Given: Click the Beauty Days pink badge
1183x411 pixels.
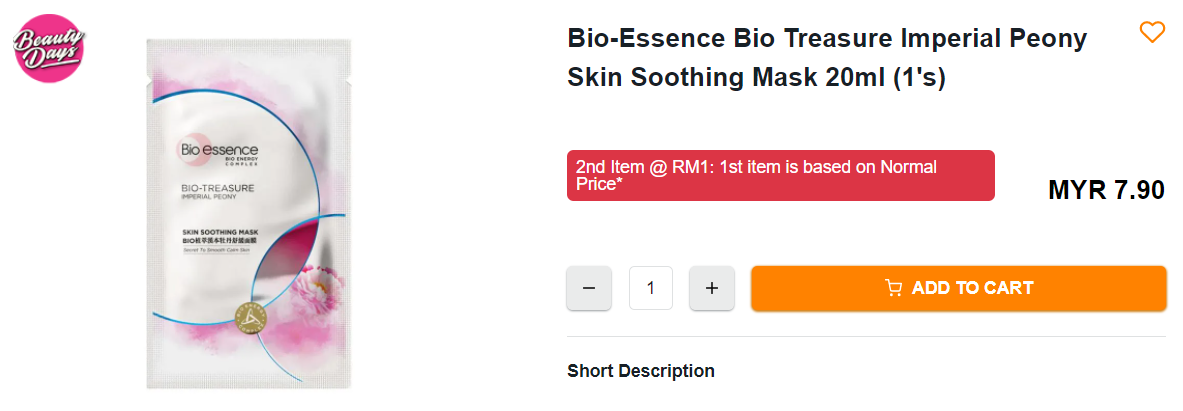Looking at the screenshot, I should coord(49,46).
